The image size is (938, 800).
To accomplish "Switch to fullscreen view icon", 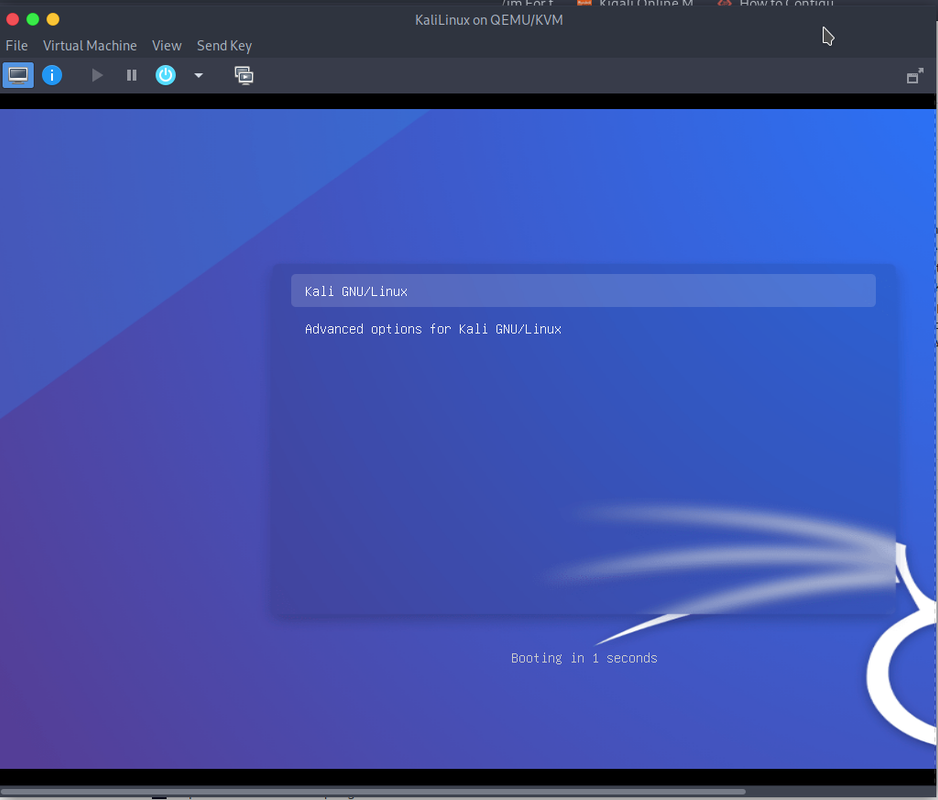I will tap(915, 76).
